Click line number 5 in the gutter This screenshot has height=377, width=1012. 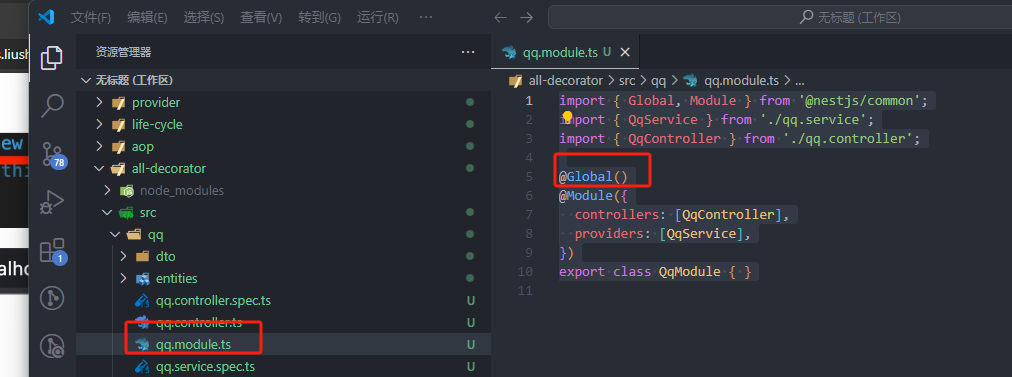coord(529,177)
